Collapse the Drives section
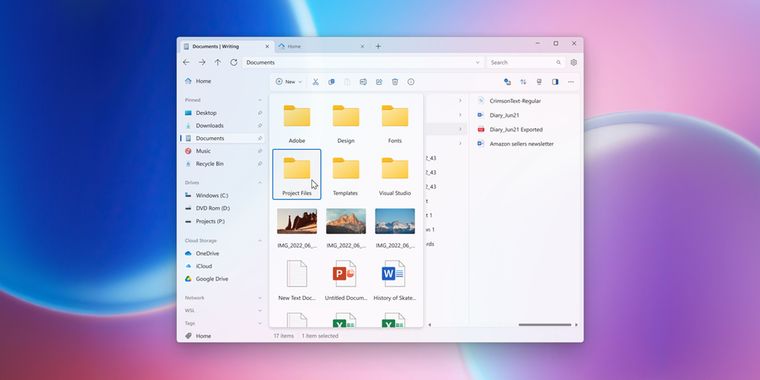760x380 pixels. tap(260, 183)
